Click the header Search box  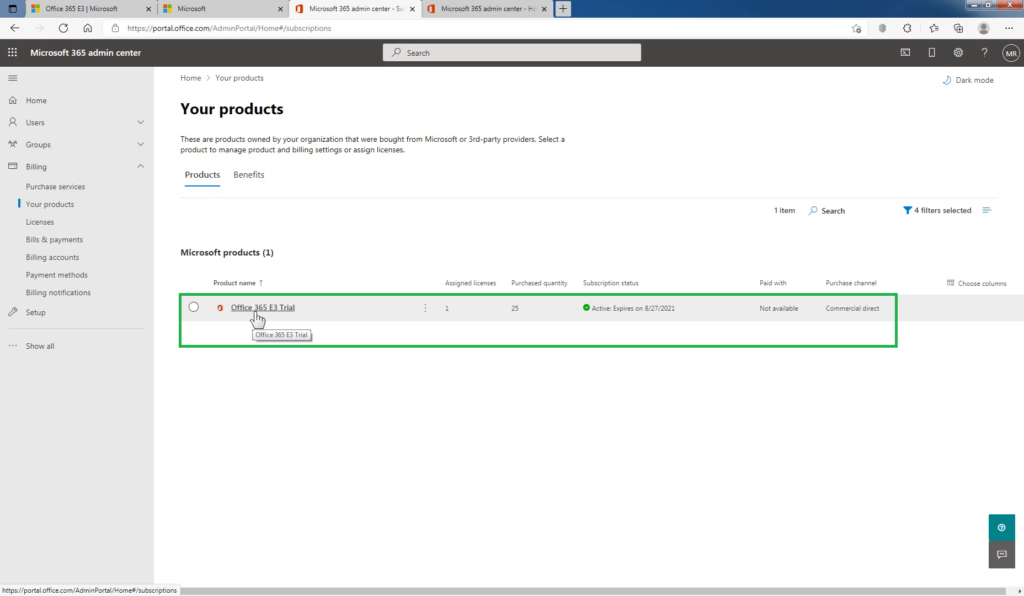(x=511, y=53)
